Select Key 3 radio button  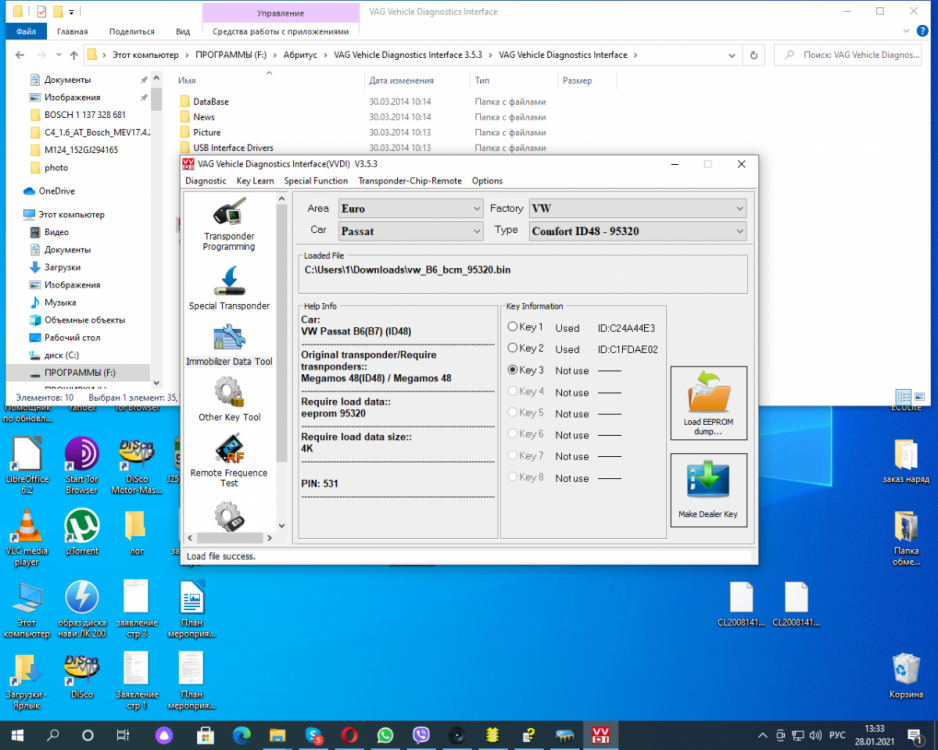click(513, 370)
